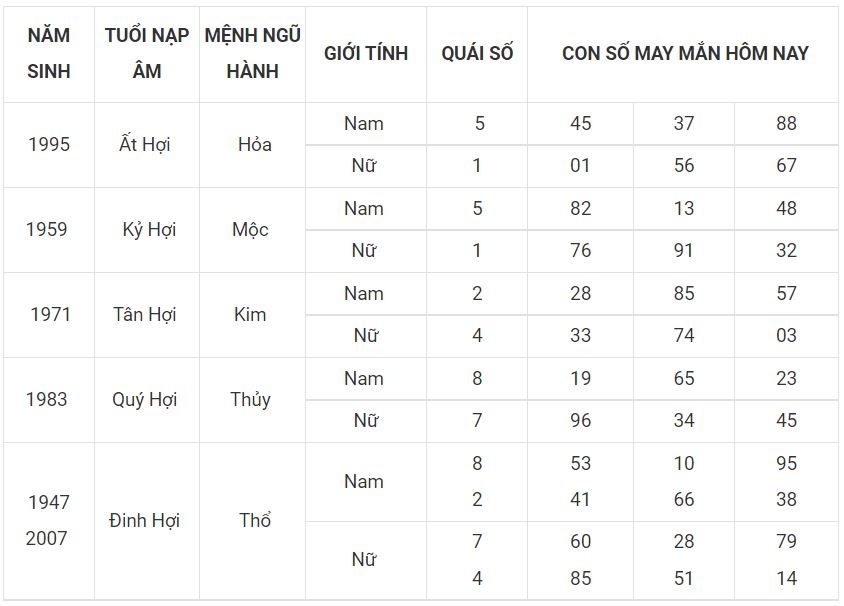
Task: Click lucky number 88 in 1995 row
Action: coord(786,123)
